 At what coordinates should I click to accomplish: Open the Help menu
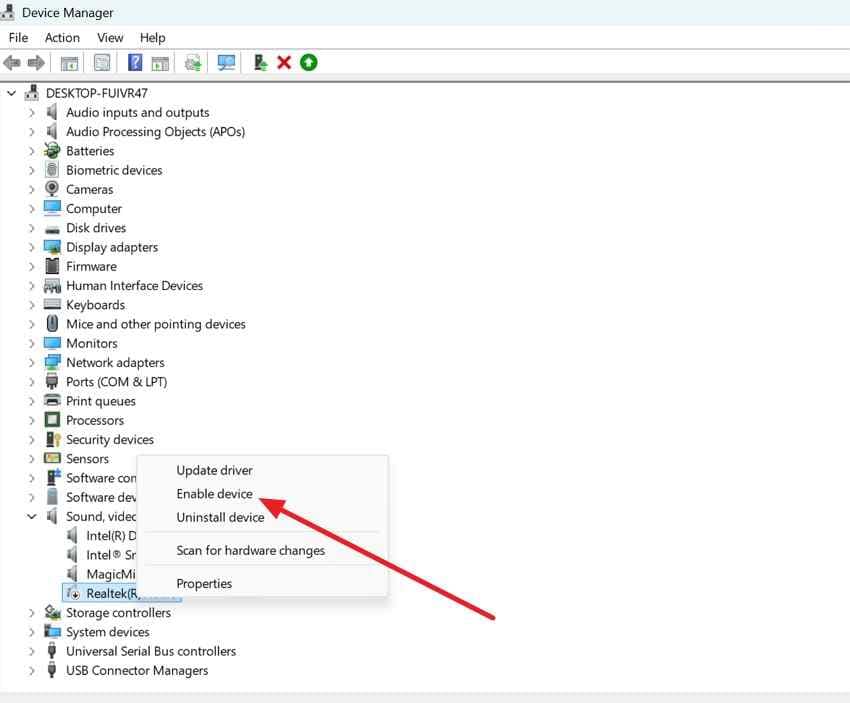pos(152,37)
